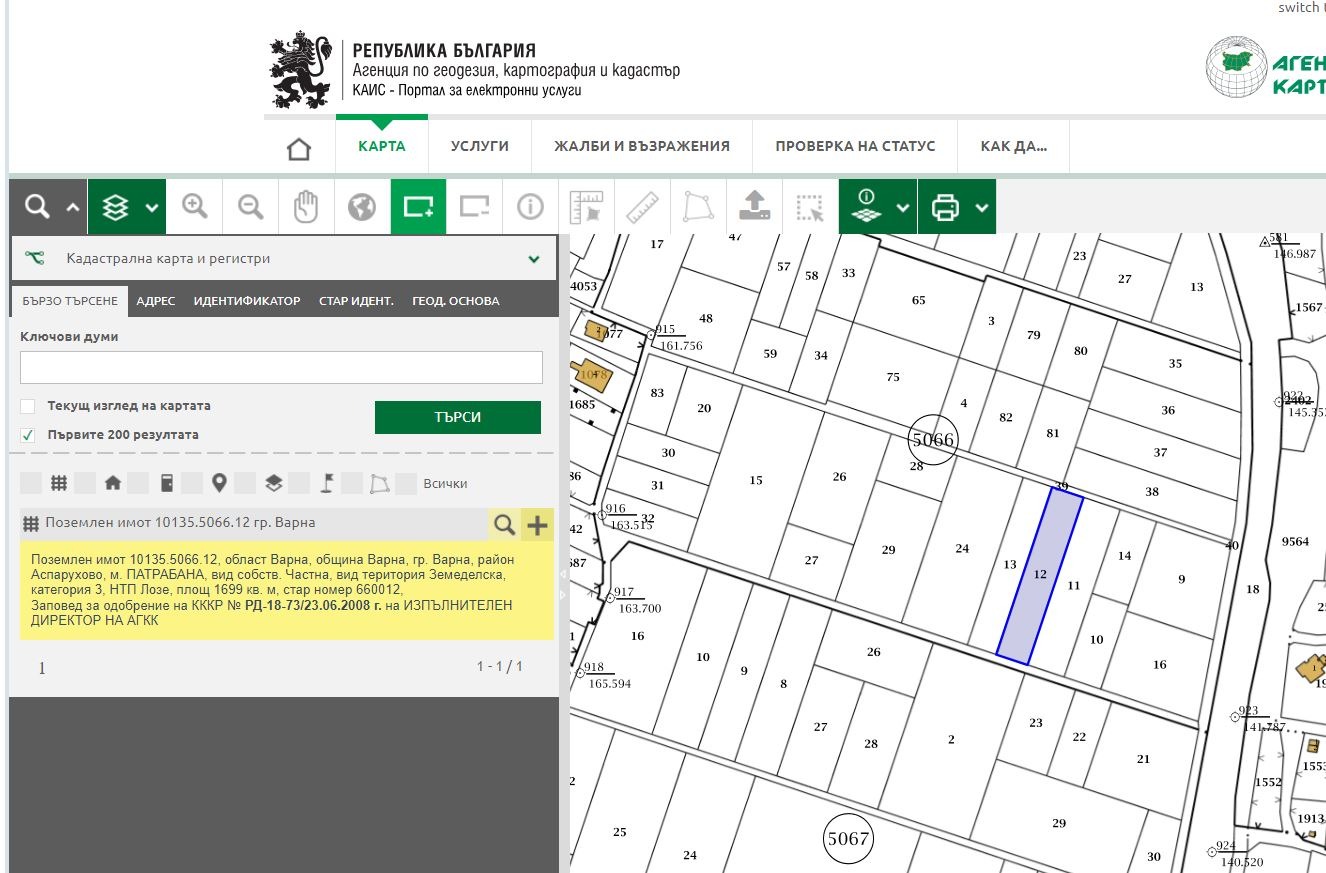Open the 'УСЛУГИ' menu item
This screenshot has height=873, width=1326.
479,146
